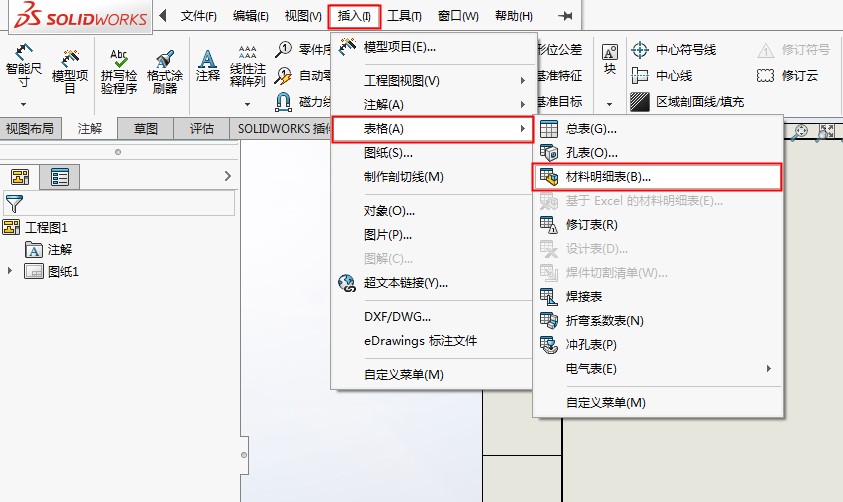Open FeatureManager design tree tab
Image resolution: width=843 pixels, height=502 pixels.
(20, 177)
